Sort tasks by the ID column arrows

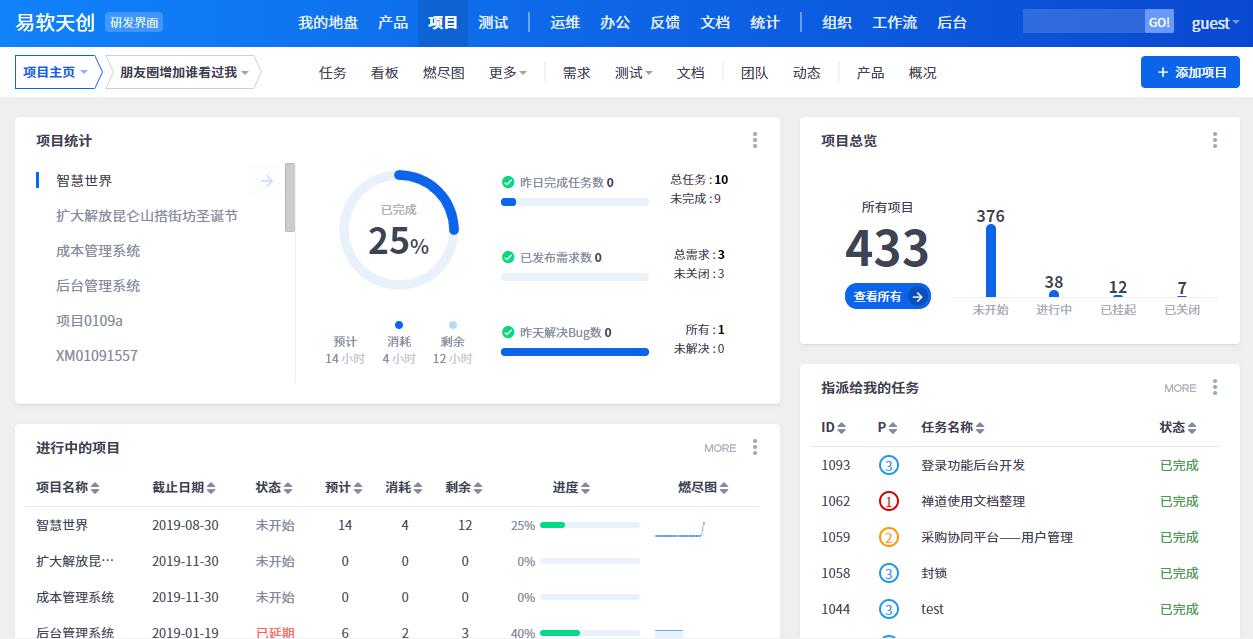[x=842, y=428]
